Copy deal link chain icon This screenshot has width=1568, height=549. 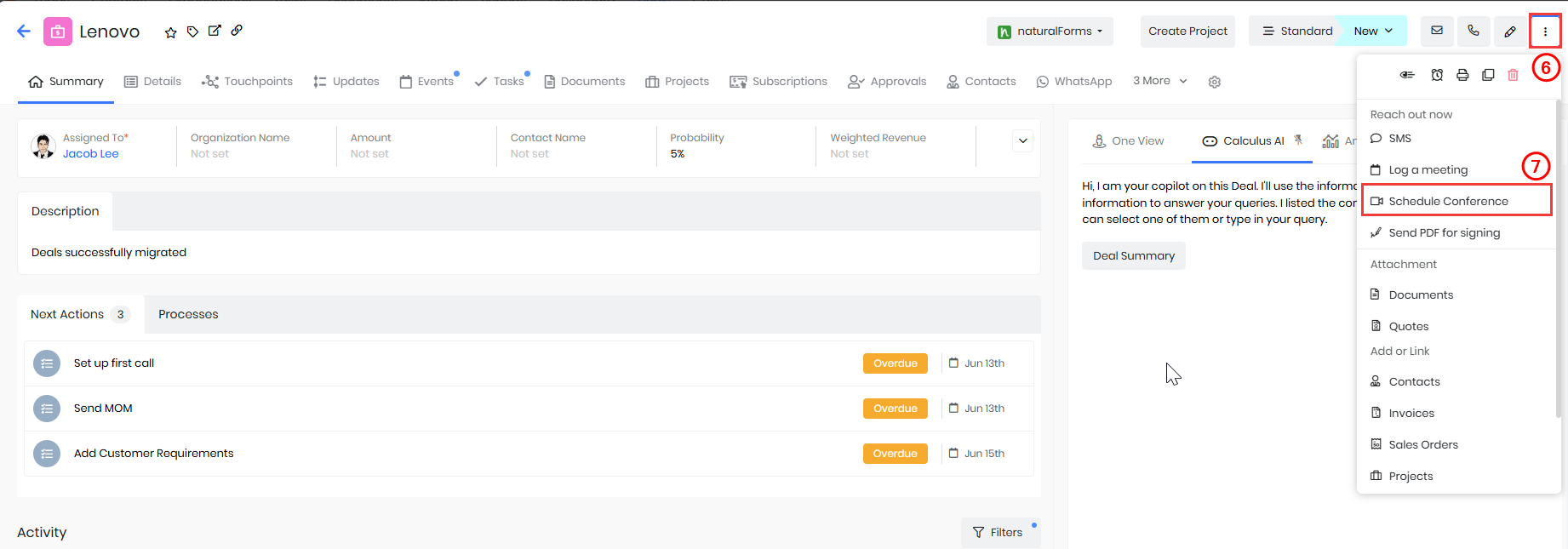[237, 31]
